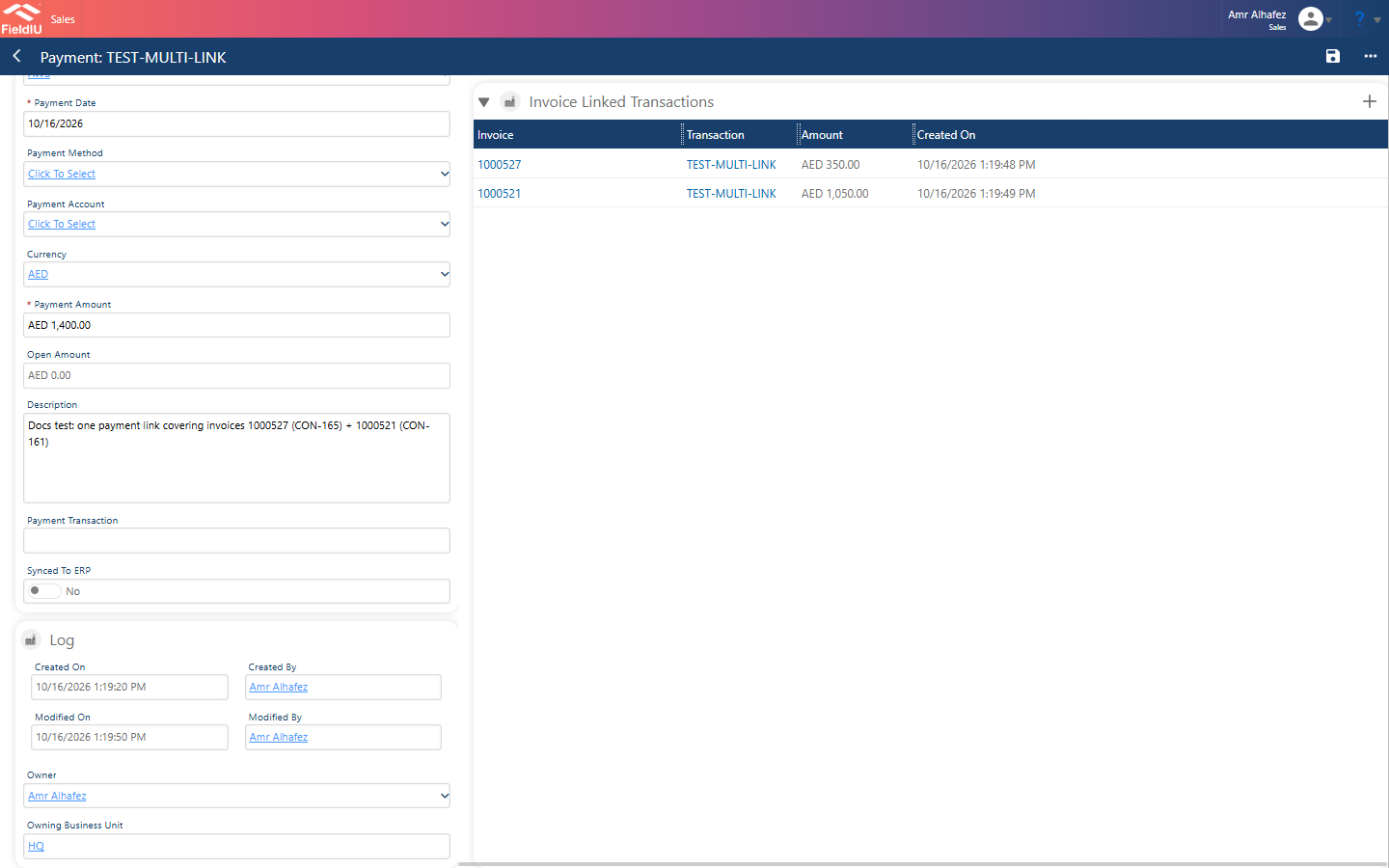
Task: Add a new invoice linked transaction
Action: (1370, 101)
